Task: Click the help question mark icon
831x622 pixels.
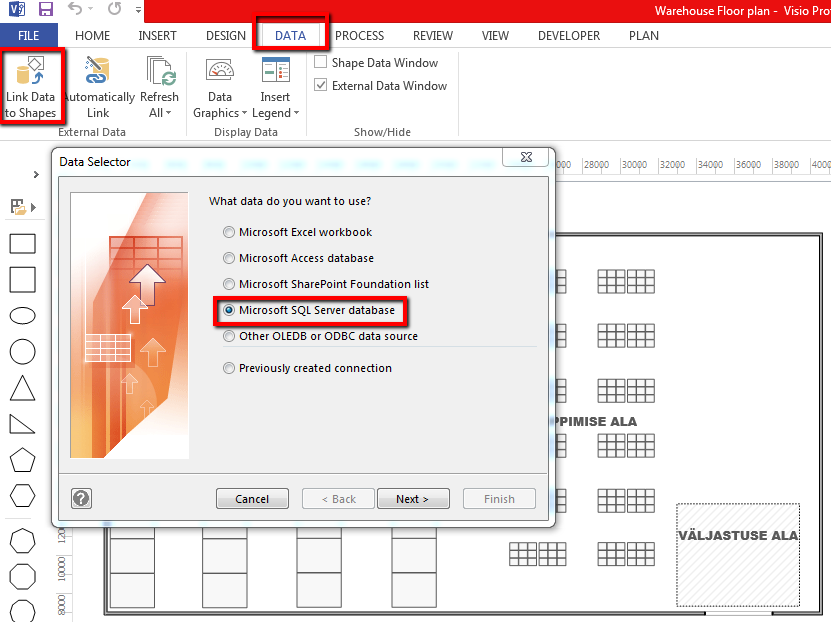Action: 81,499
